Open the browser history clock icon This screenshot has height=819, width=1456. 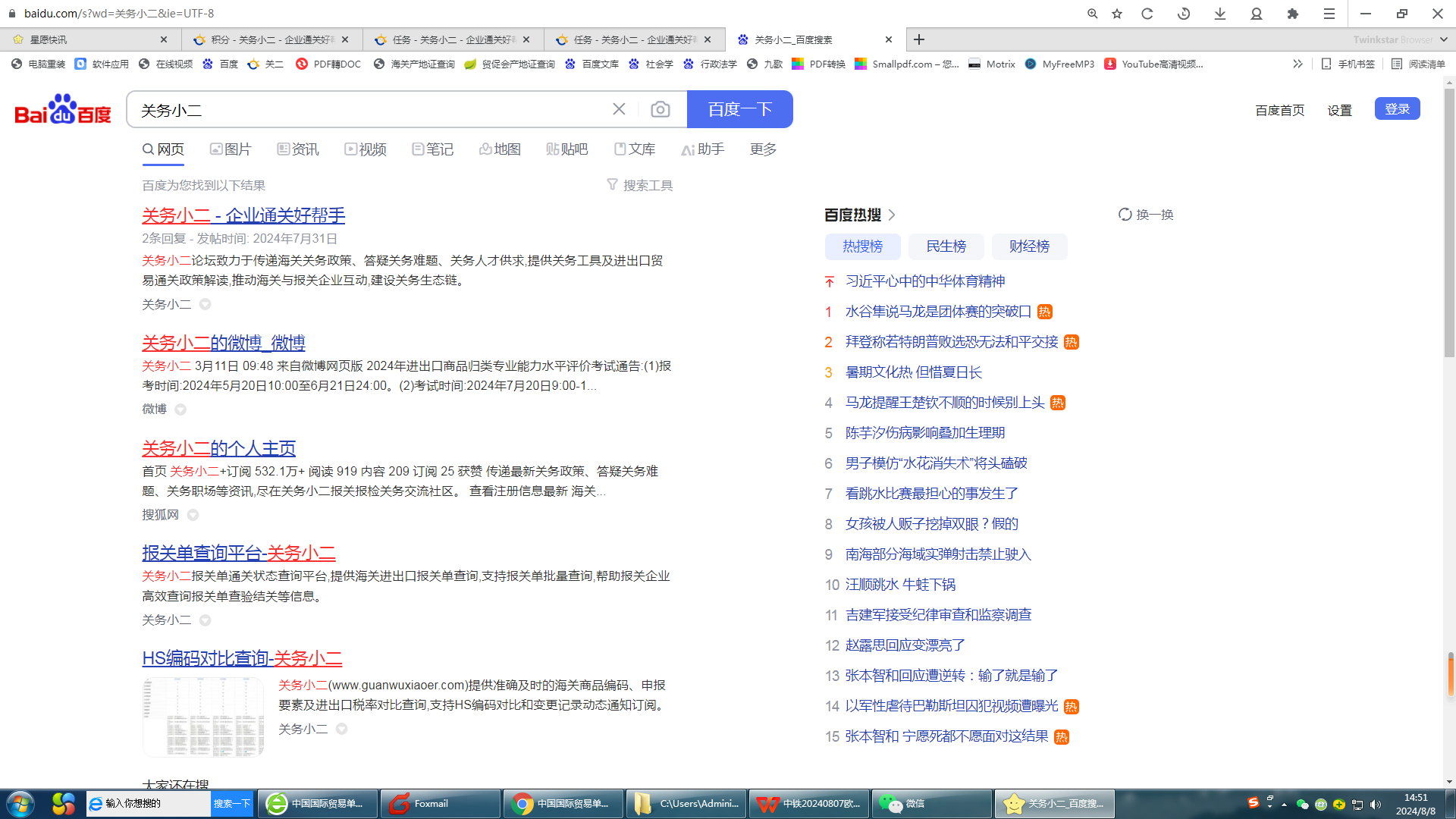tap(1184, 14)
